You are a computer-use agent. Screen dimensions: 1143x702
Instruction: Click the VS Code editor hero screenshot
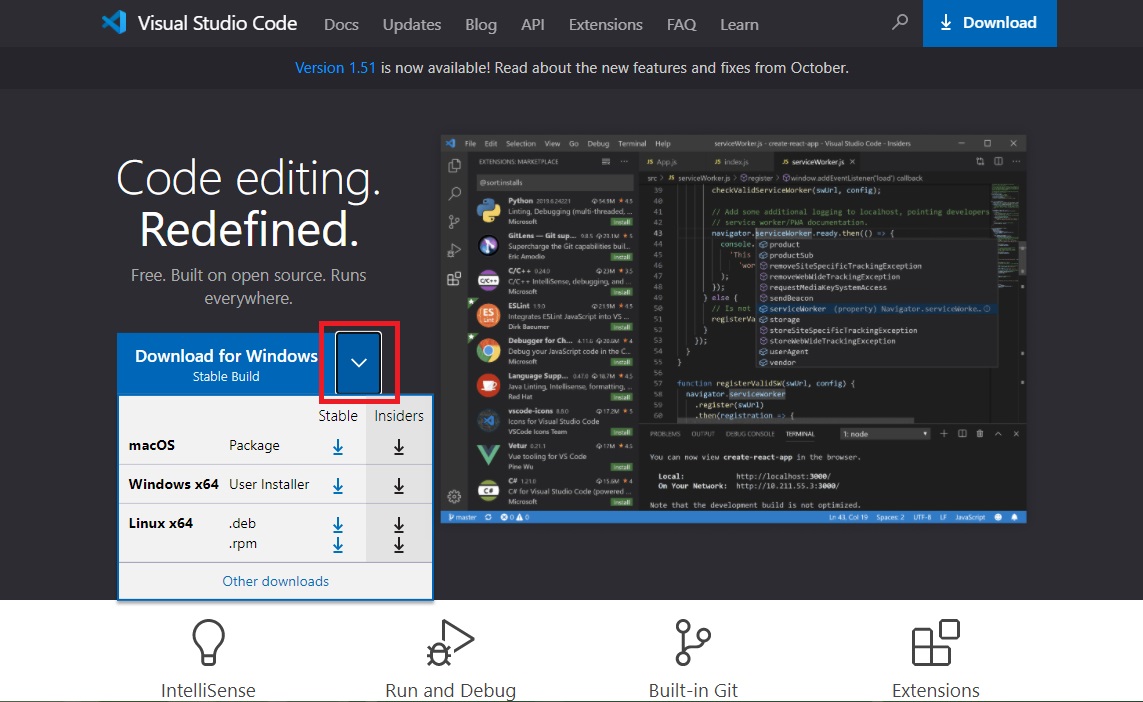733,329
